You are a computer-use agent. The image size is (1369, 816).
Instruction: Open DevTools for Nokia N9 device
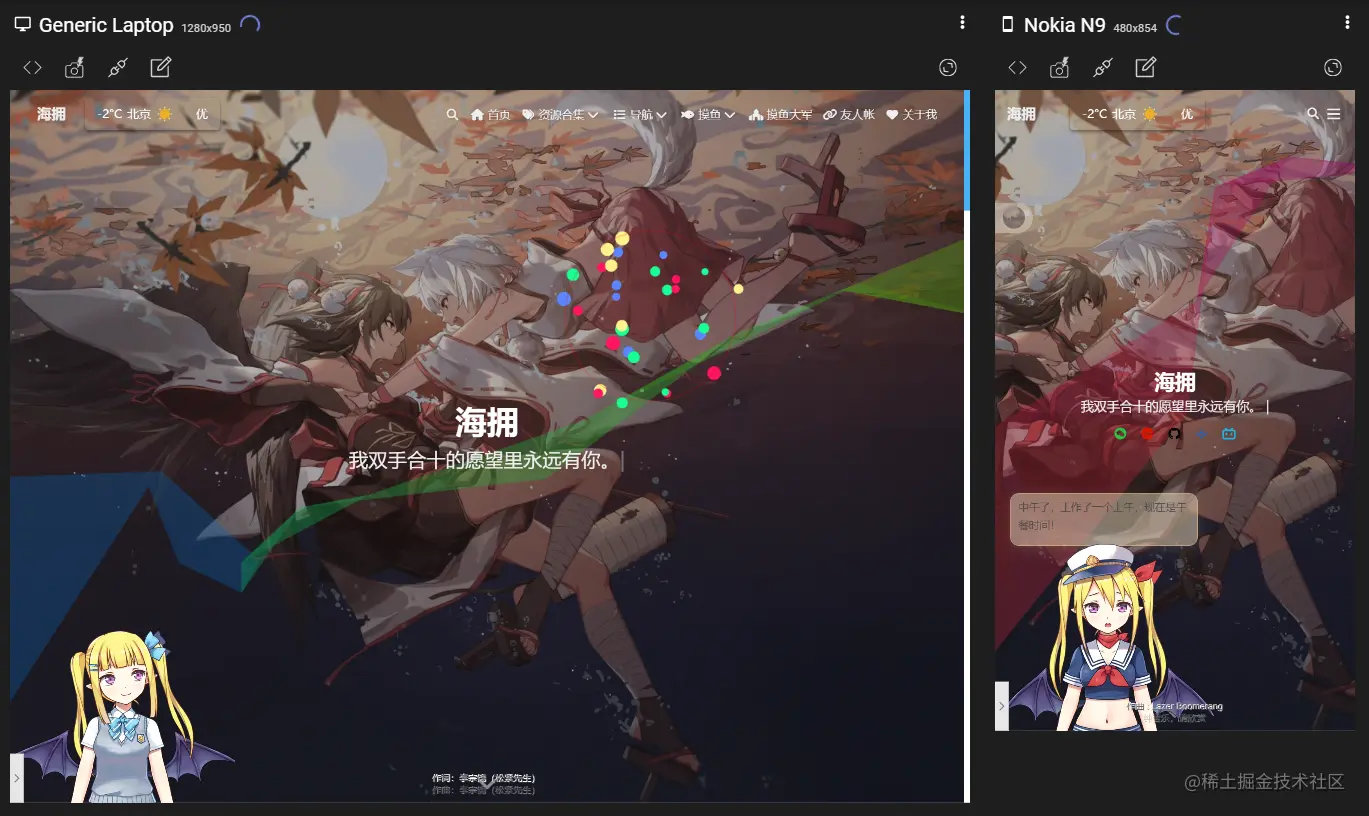click(x=1017, y=68)
